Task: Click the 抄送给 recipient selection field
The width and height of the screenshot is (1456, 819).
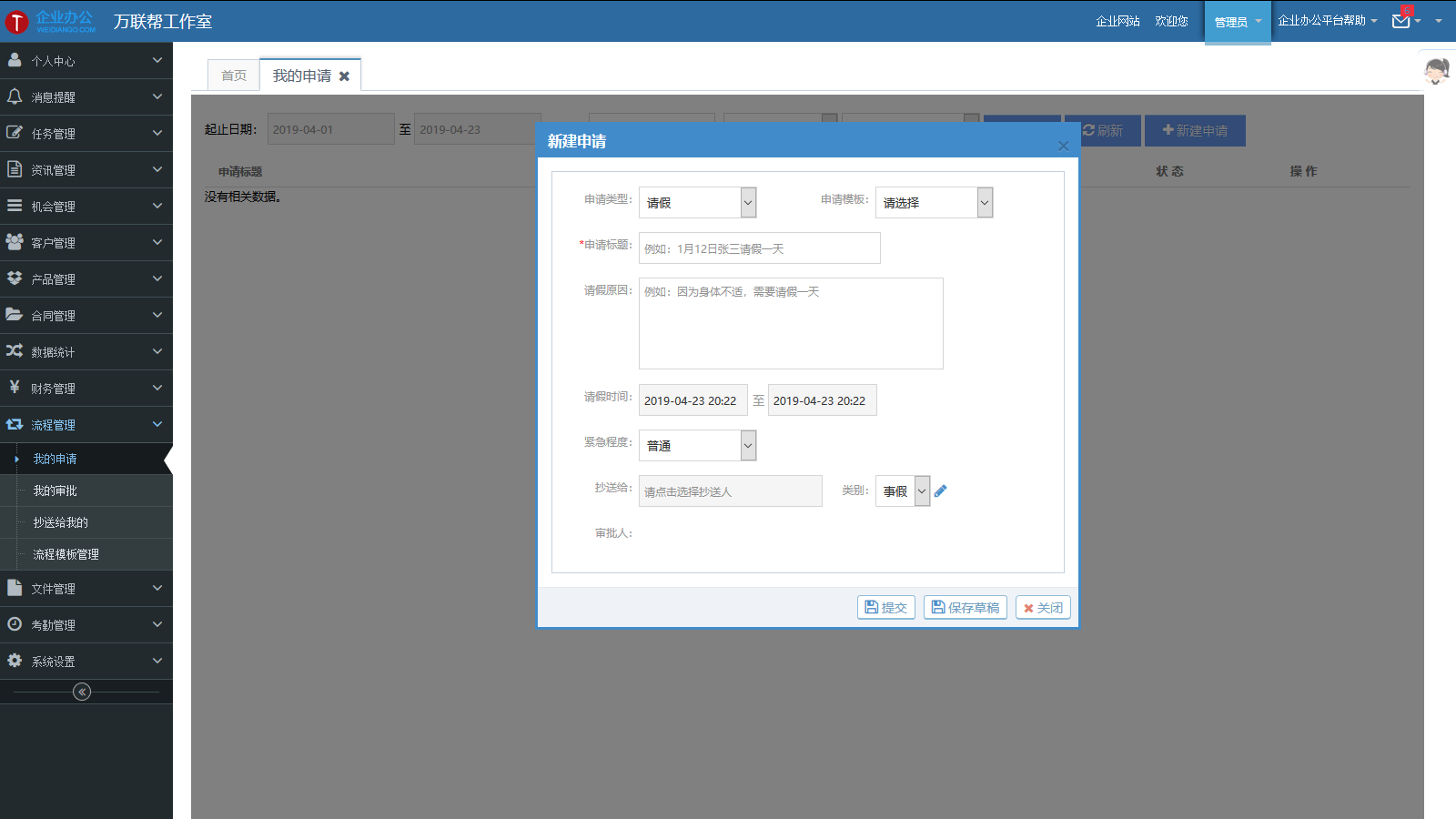Action: coord(731,490)
